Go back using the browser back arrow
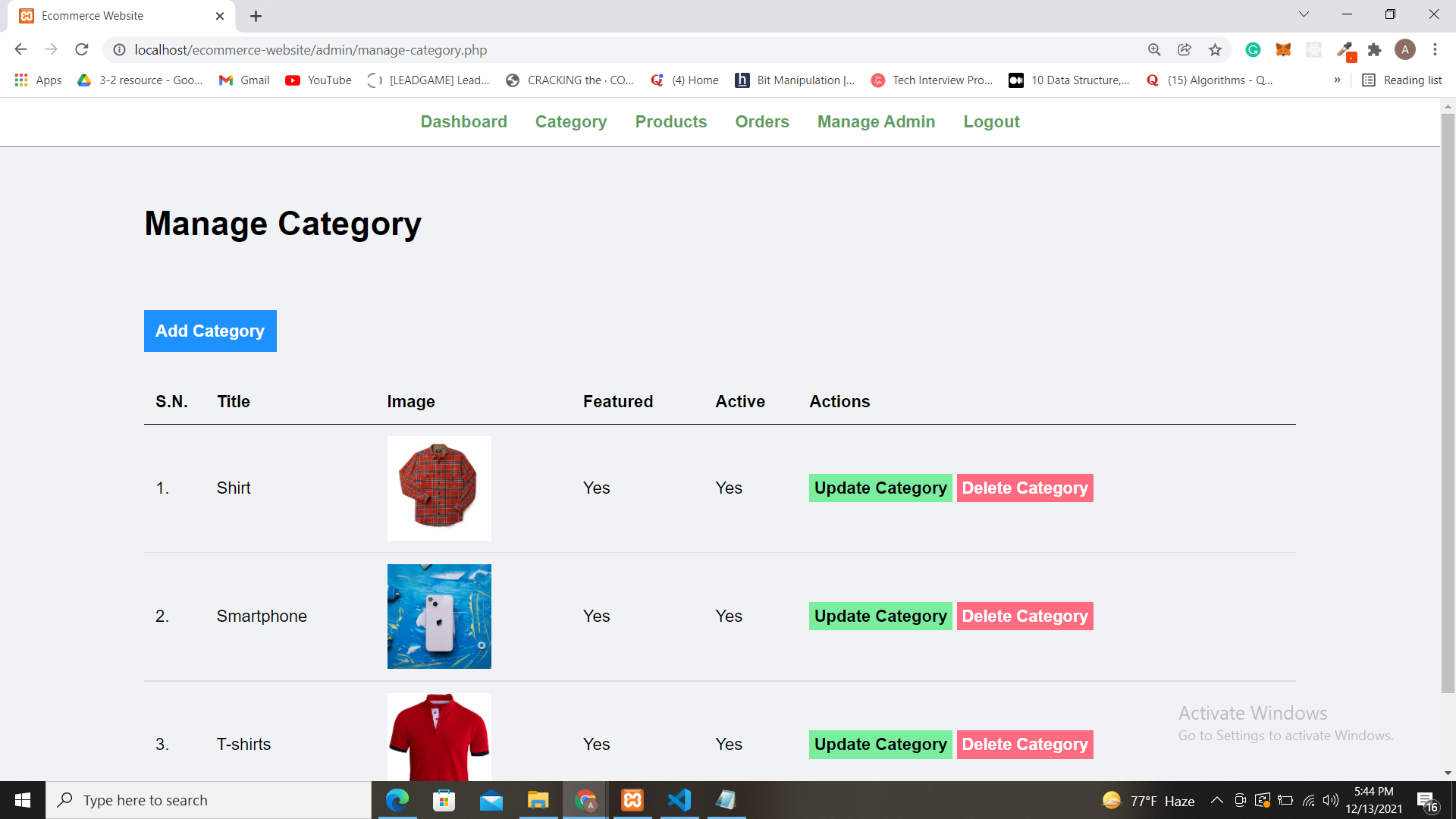Image resolution: width=1456 pixels, height=819 pixels. (20, 49)
